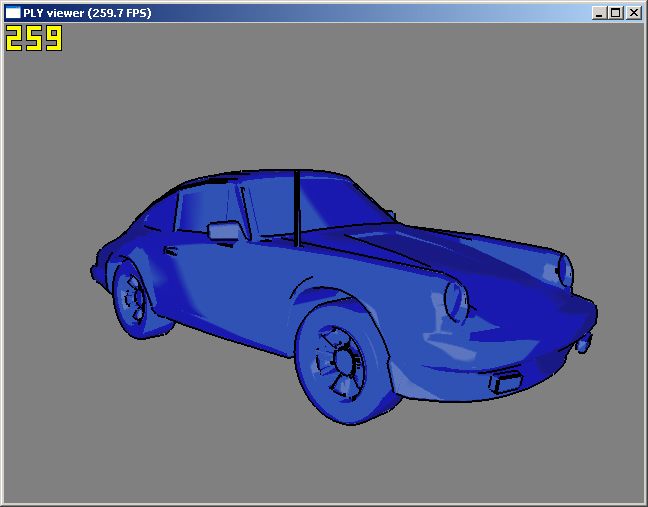The image size is (648, 507).
Task: Click the yellow 259 FPS counter
Action: click(34, 39)
